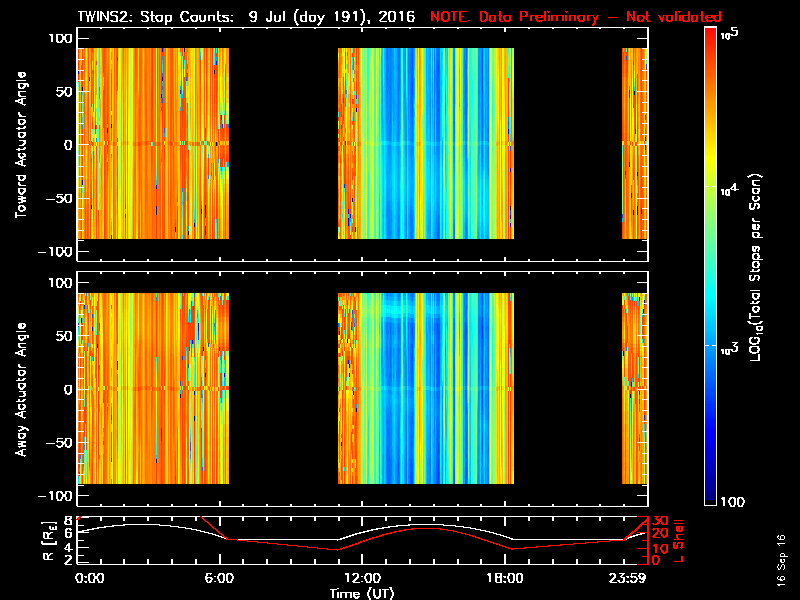Click the color bar axis label "LOG10(Total Stops per Scan)"
Image resolution: width=800 pixels, height=600 pixels.
(755, 267)
